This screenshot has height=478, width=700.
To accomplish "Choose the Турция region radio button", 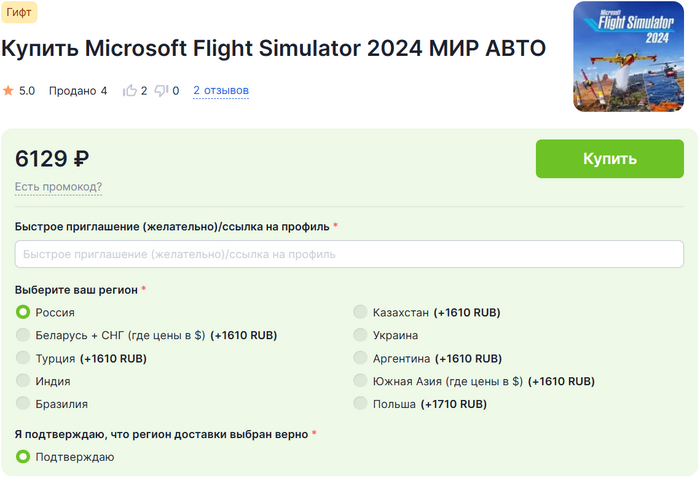I will tap(23, 358).
